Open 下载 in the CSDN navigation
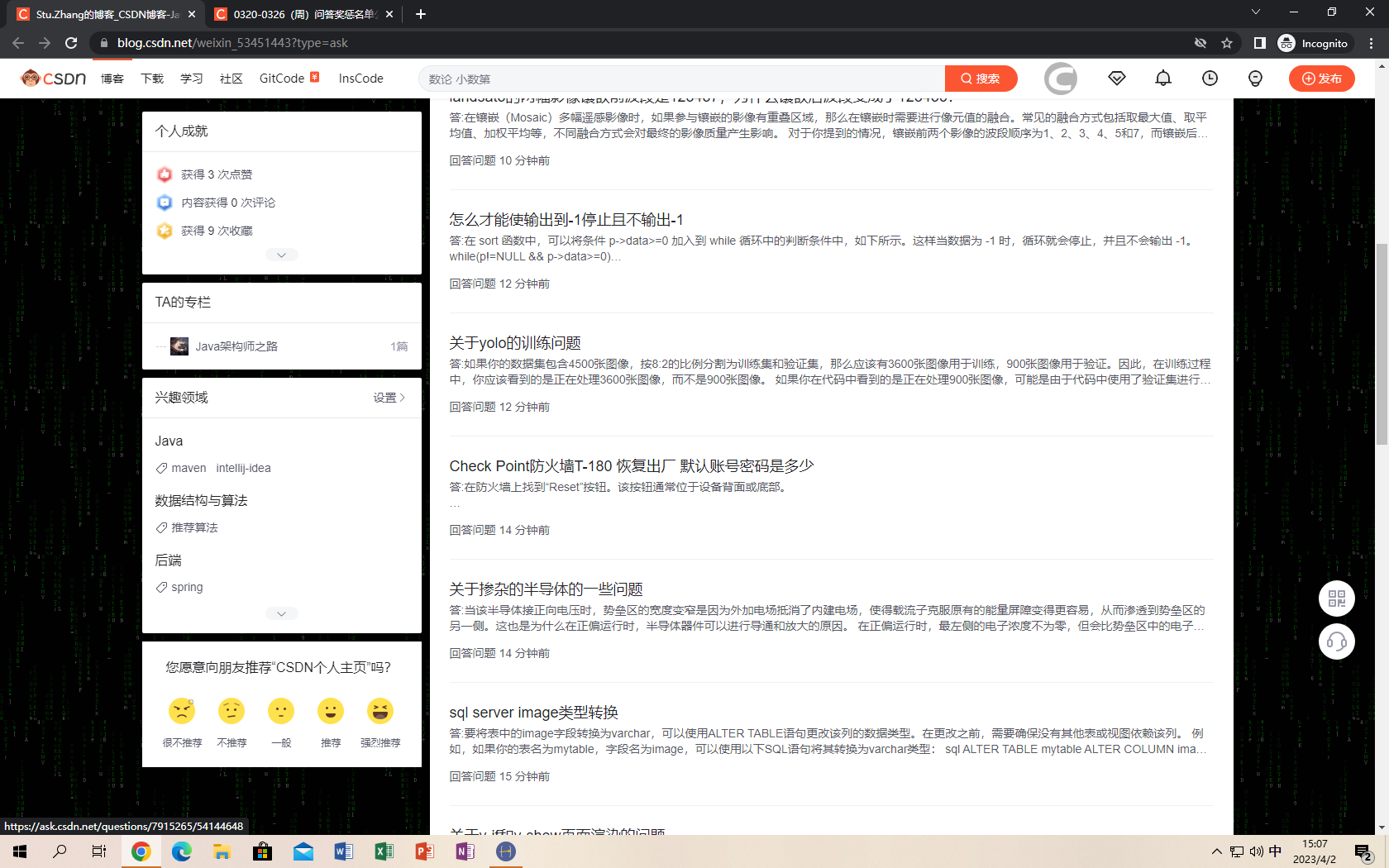This screenshot has width=1389, height=868. (152, 79)
